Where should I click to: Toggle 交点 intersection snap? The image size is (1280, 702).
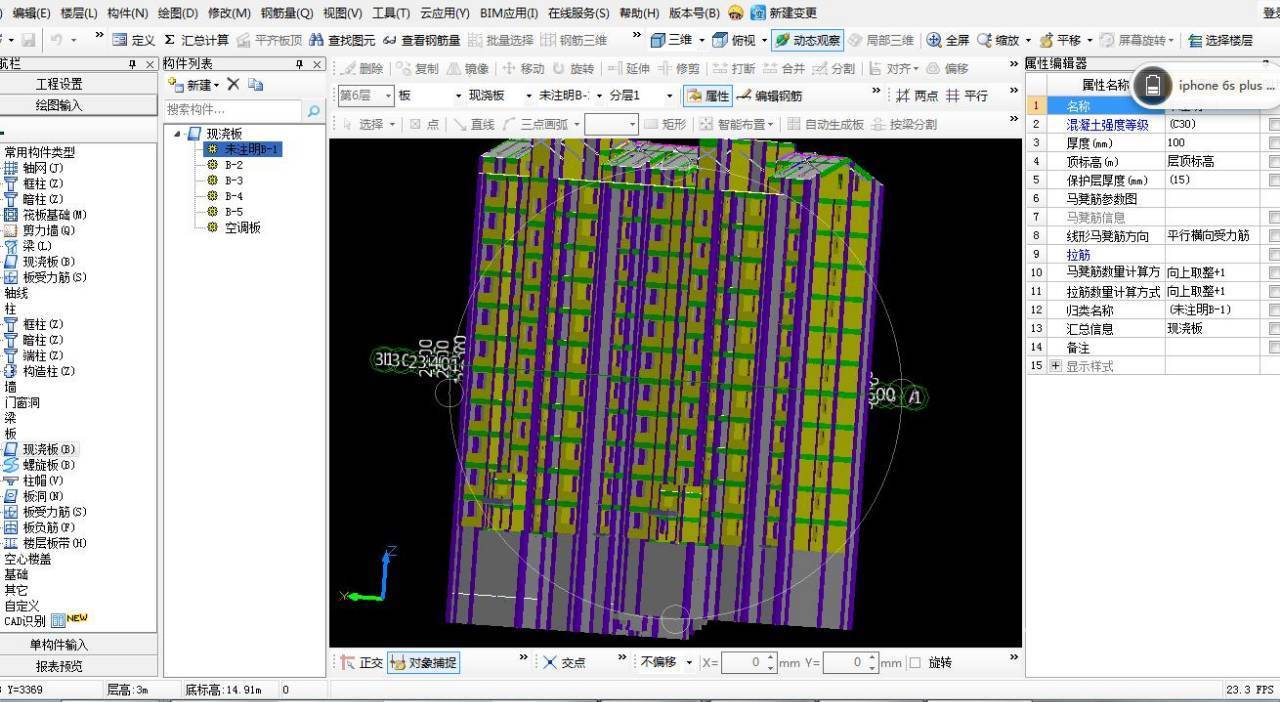pyautogui.click(x=564, y=662)
